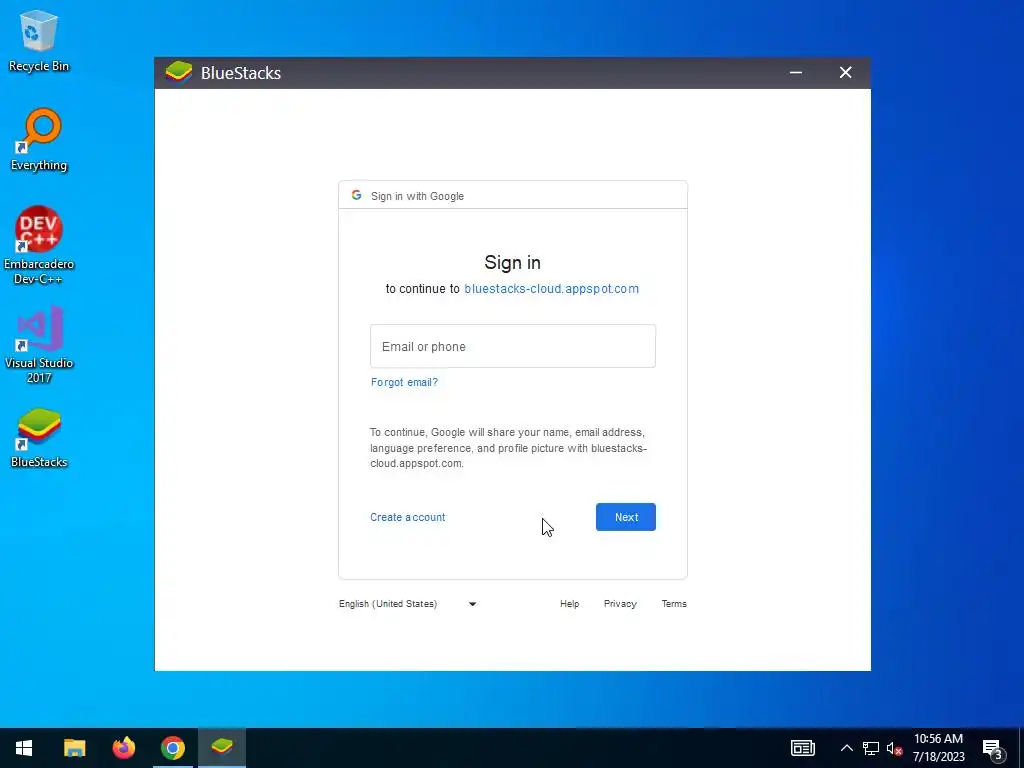
Task: Launch Chrome from the taskbar
Action: coord(172,748)
